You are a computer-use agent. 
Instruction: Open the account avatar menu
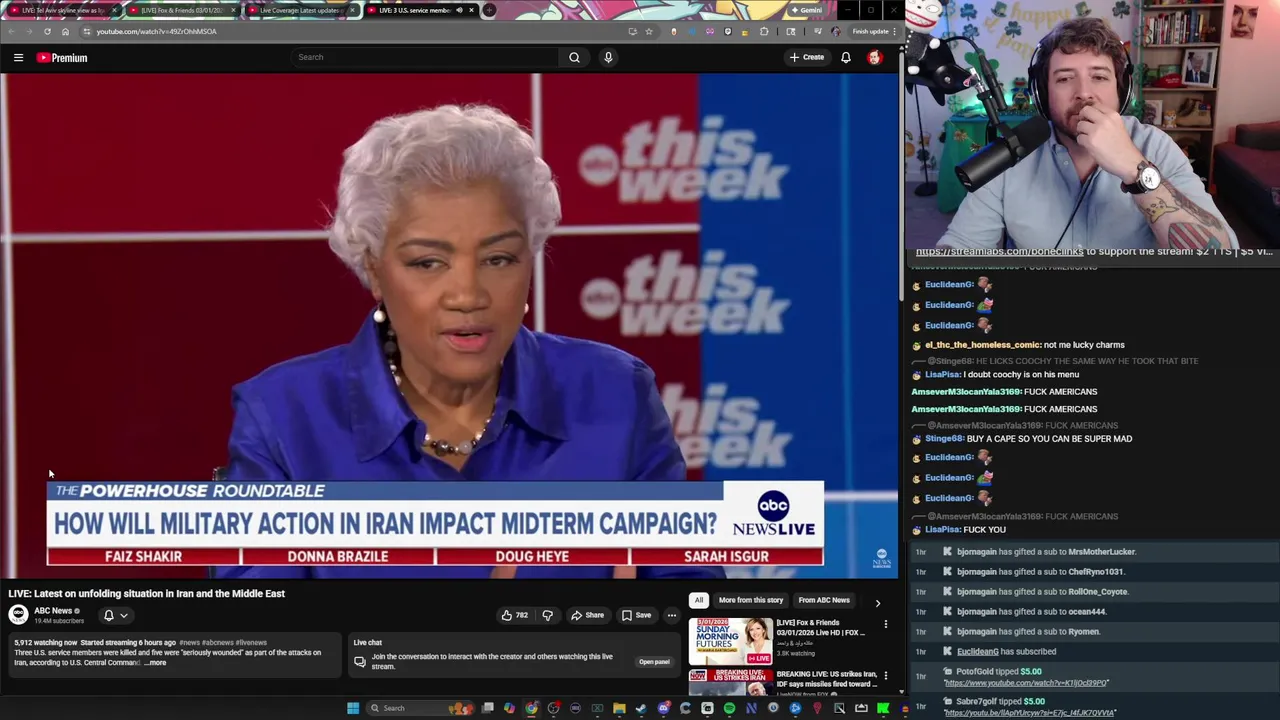pos(875,57)
